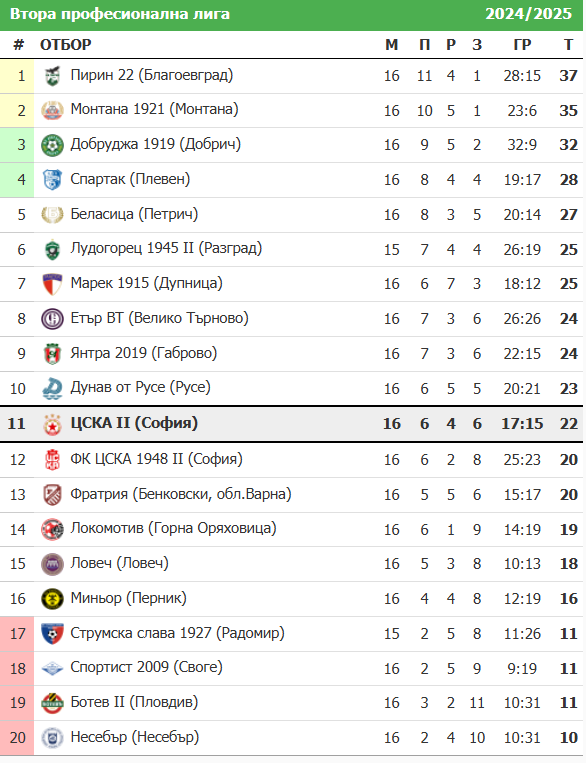Click the ОТБОР column header

(66, 45)
